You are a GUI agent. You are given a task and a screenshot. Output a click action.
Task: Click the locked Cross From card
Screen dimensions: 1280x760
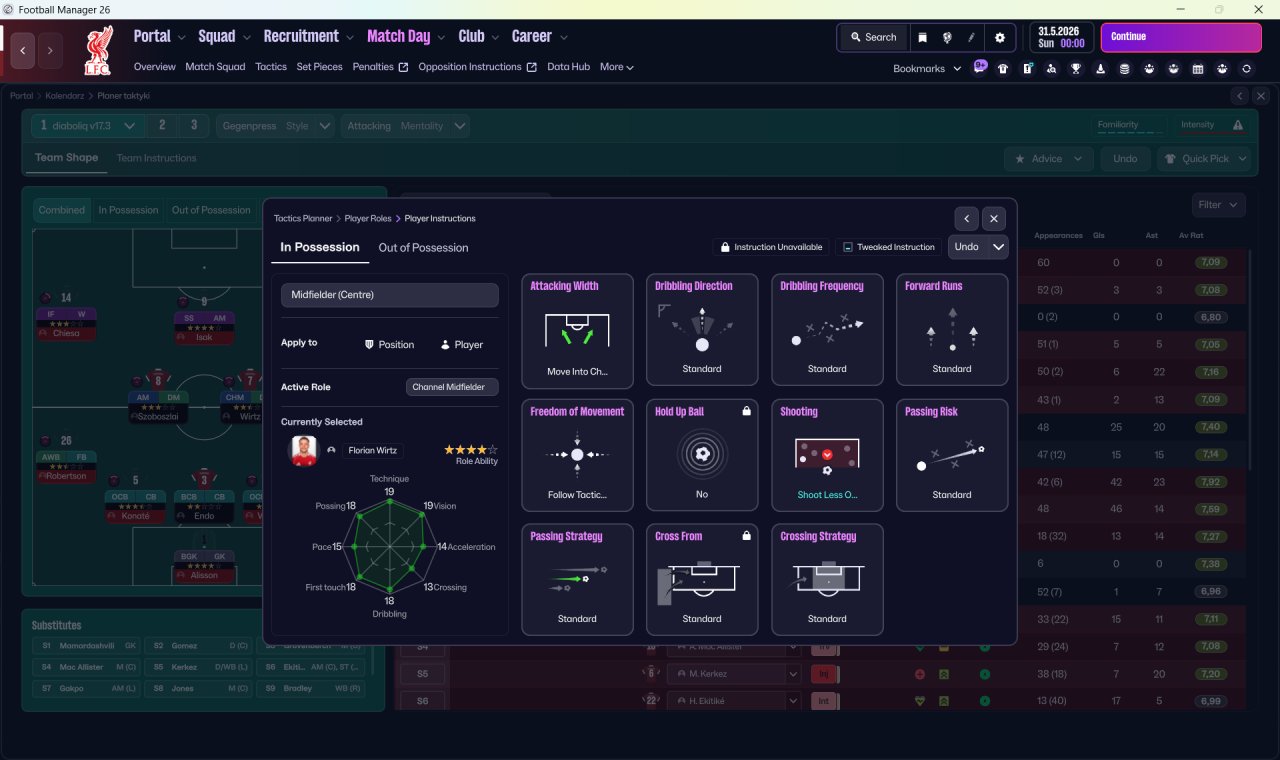702,580
